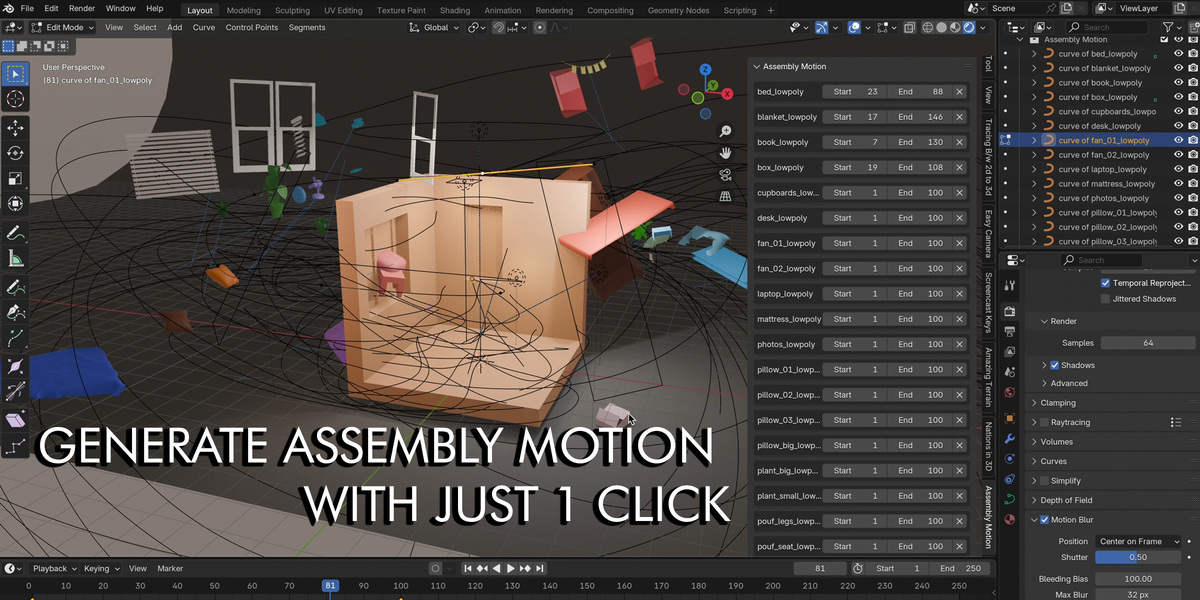Hide curve of fan_01_lowpoly with eye icon
The image size is (1200, 600).
click(1178, 140)
